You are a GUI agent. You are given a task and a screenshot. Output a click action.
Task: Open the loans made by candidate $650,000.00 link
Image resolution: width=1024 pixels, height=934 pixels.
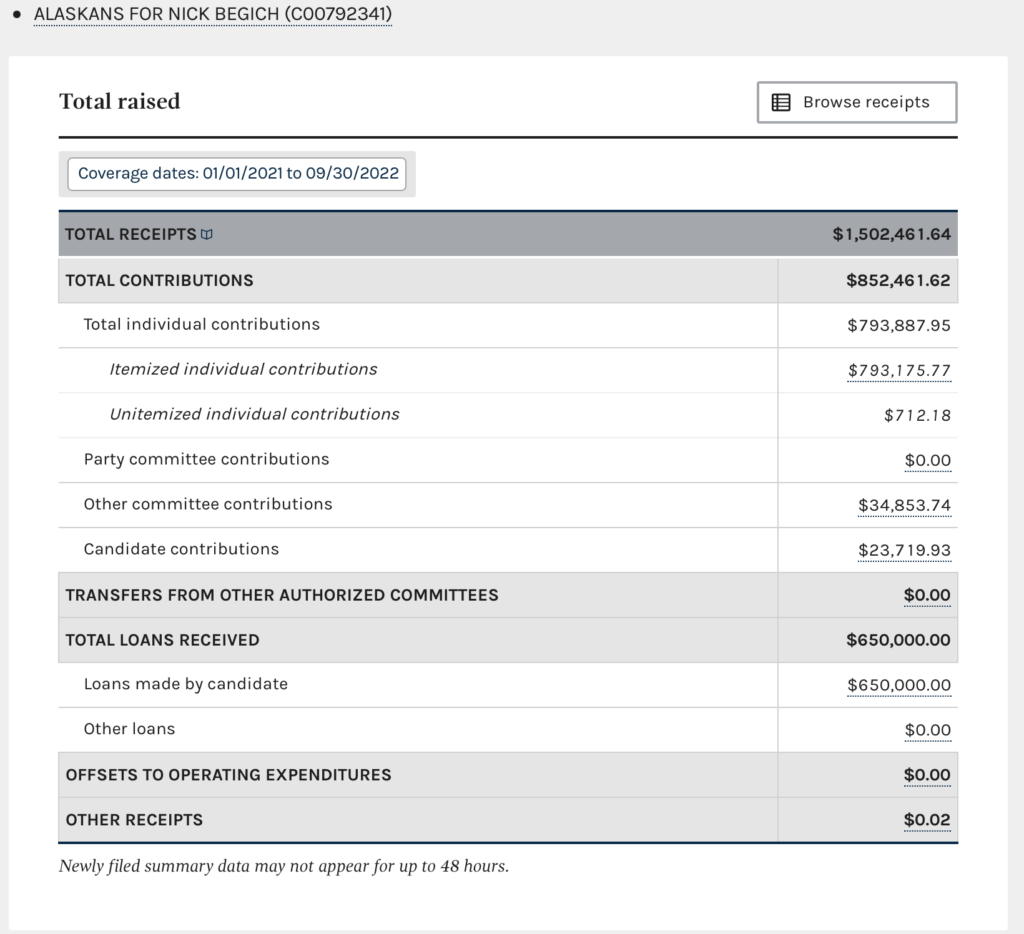(x=899, y=685)
